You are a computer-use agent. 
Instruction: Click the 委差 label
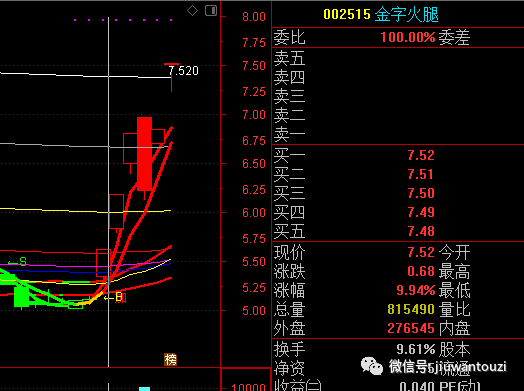click(454, 37)
